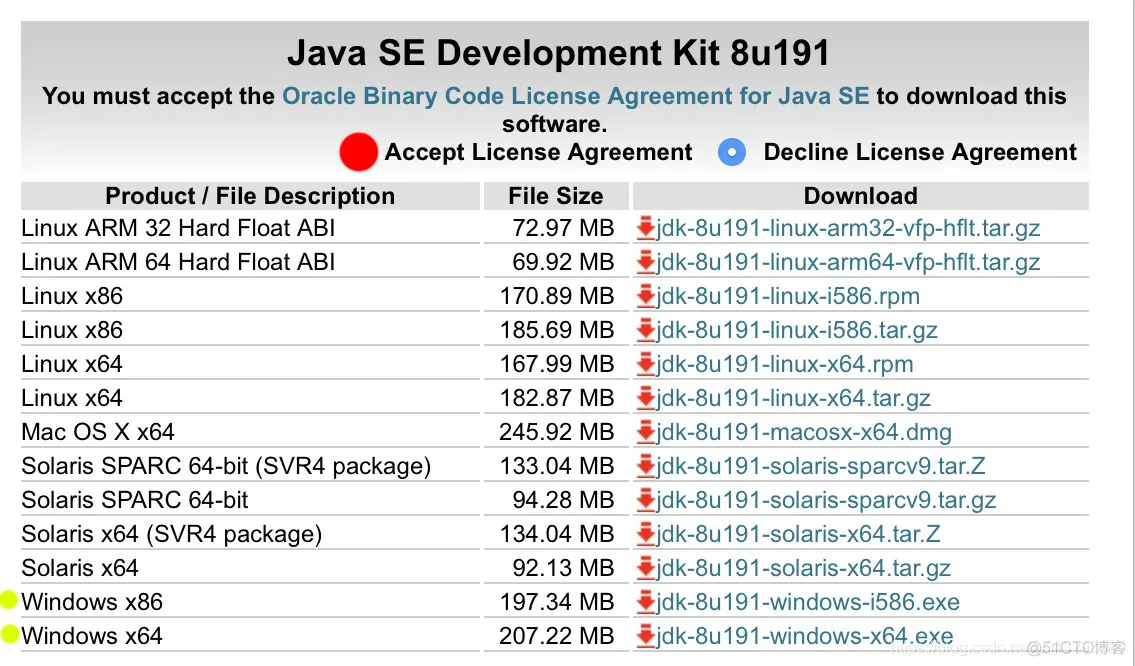The image size is (1135, 666).
Task: Click the File Size column header
Action: pos(556,195)
